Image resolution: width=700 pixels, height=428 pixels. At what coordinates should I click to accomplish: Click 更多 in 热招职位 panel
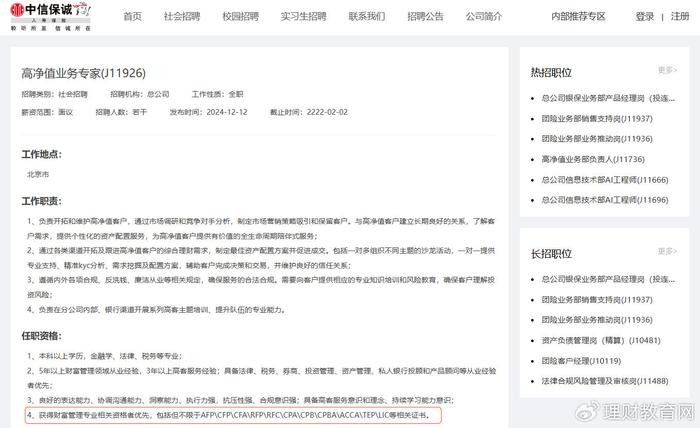click(x=667, y=70)
